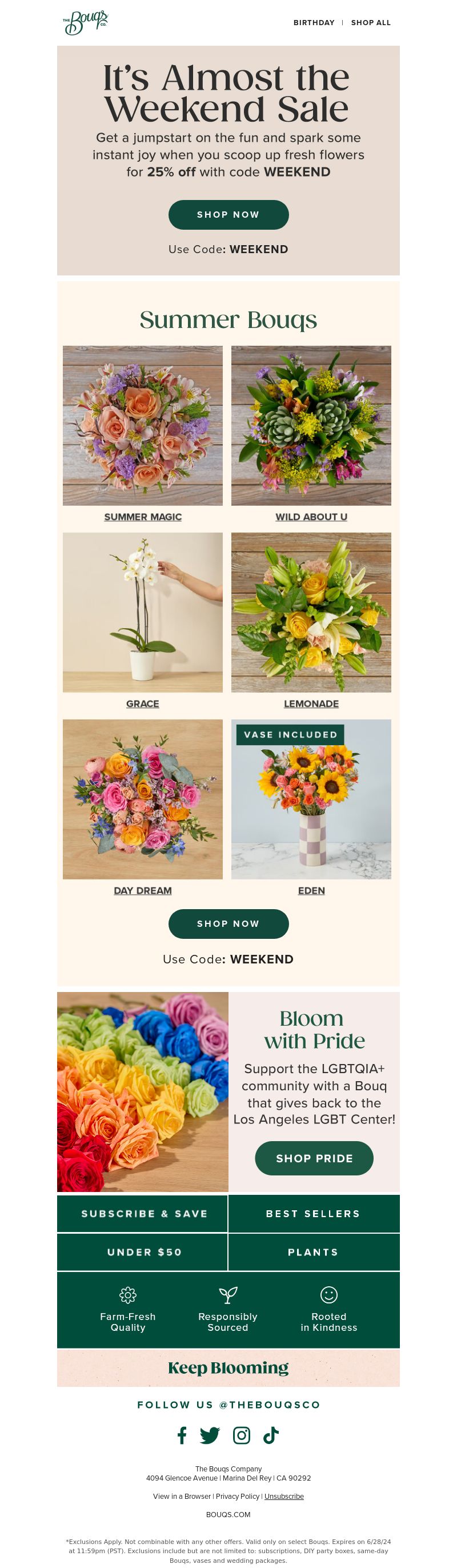Visit the Twitter bird icon link
This screenshot has width=457, height=1568.
(x=210, y=1435)
